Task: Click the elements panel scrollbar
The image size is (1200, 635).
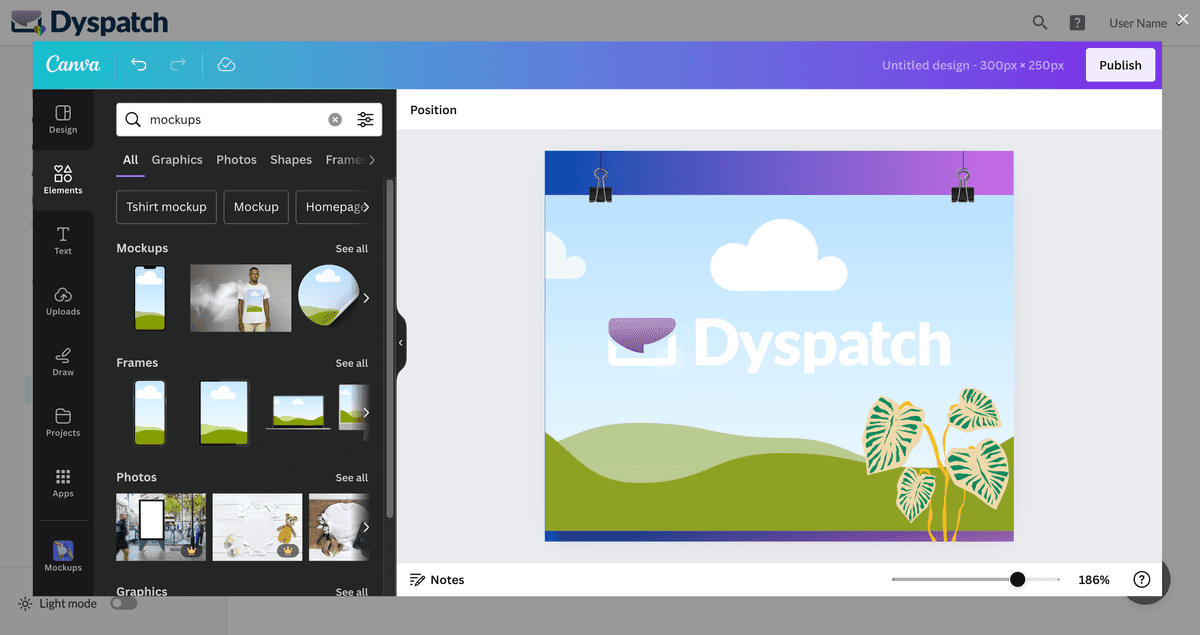Action: [390, 348]
